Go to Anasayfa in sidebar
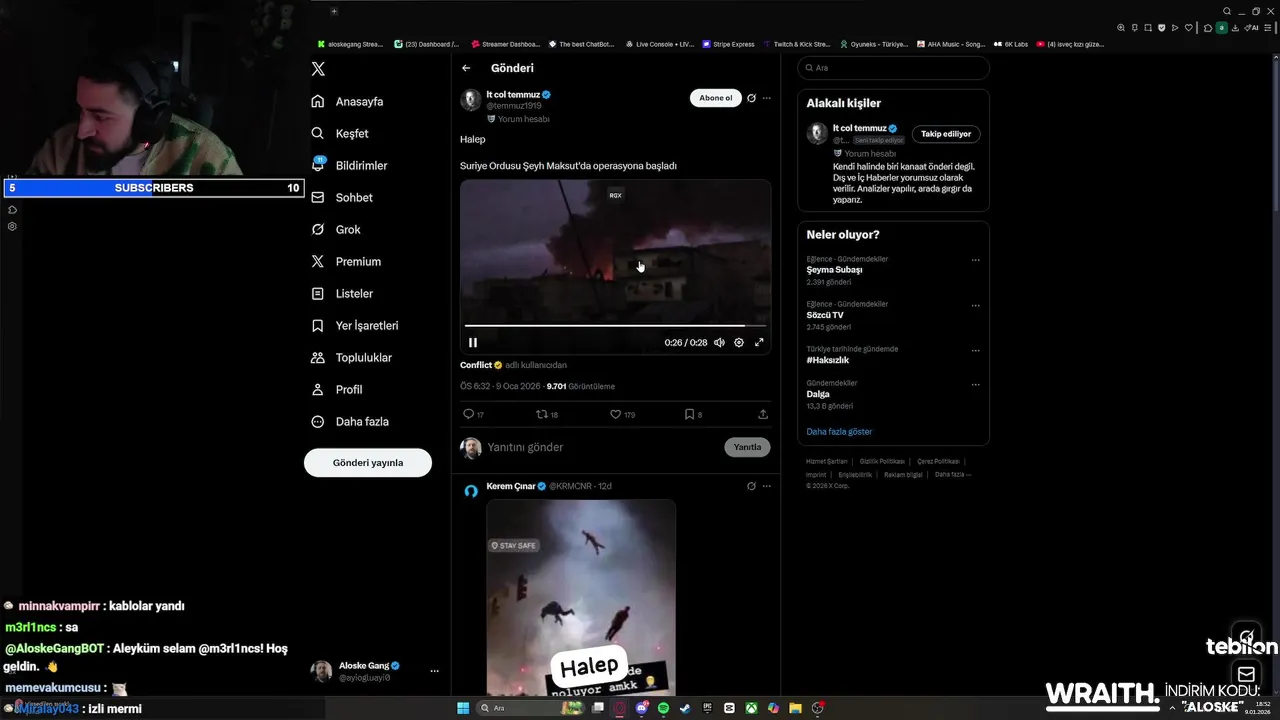Viewport: 1280px width, 720px height. click(x=347, y=102)
